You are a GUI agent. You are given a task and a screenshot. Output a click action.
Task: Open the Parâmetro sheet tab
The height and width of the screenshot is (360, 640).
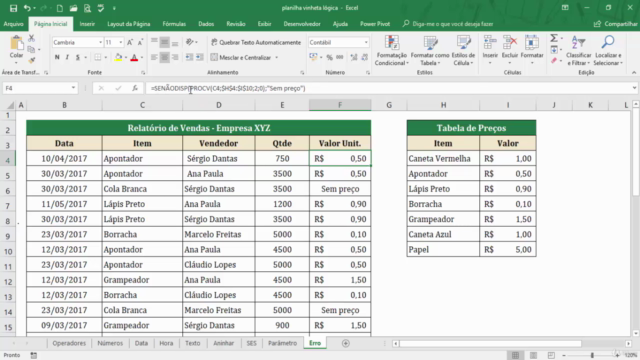coord(282,343)
